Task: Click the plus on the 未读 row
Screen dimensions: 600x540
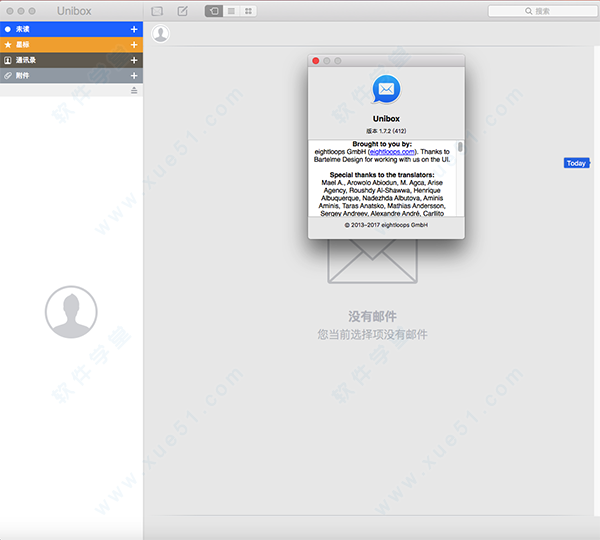Action: 134,29
